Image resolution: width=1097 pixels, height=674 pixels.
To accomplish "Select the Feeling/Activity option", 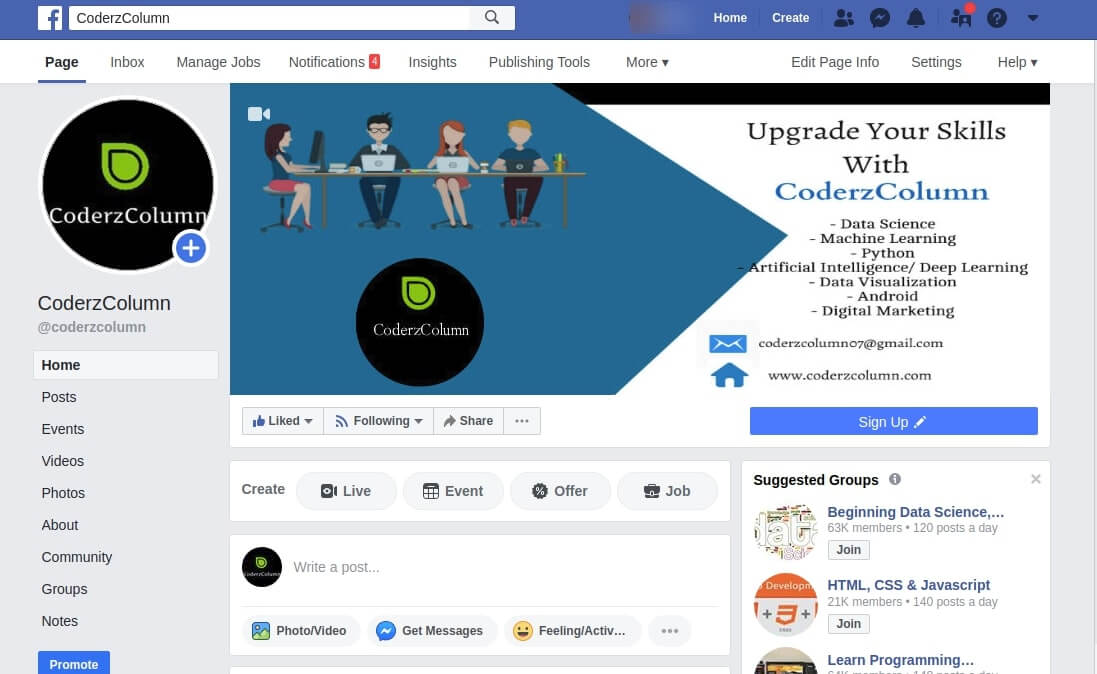I will [x=571, y=631].
